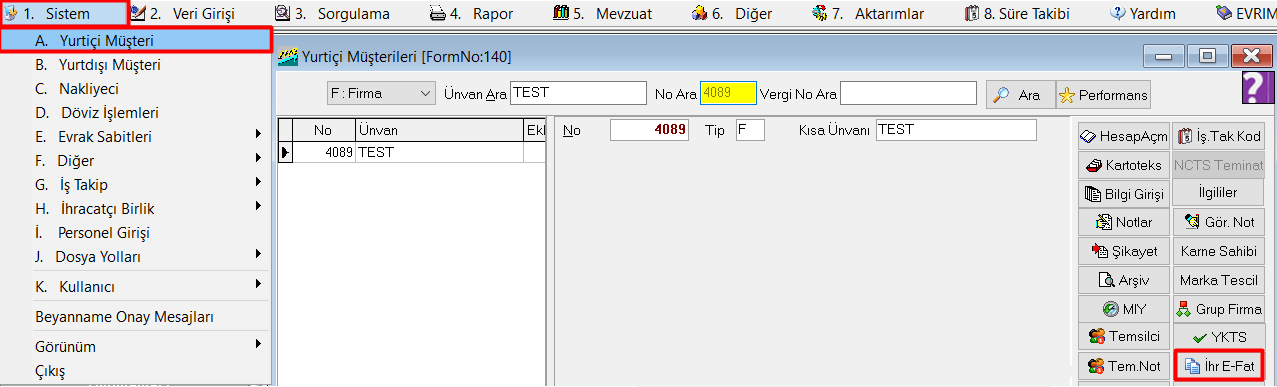
Task: Expand F. Diğer submenu in Sistem menu
Action: pyautogui.click(x=136, y=161)
